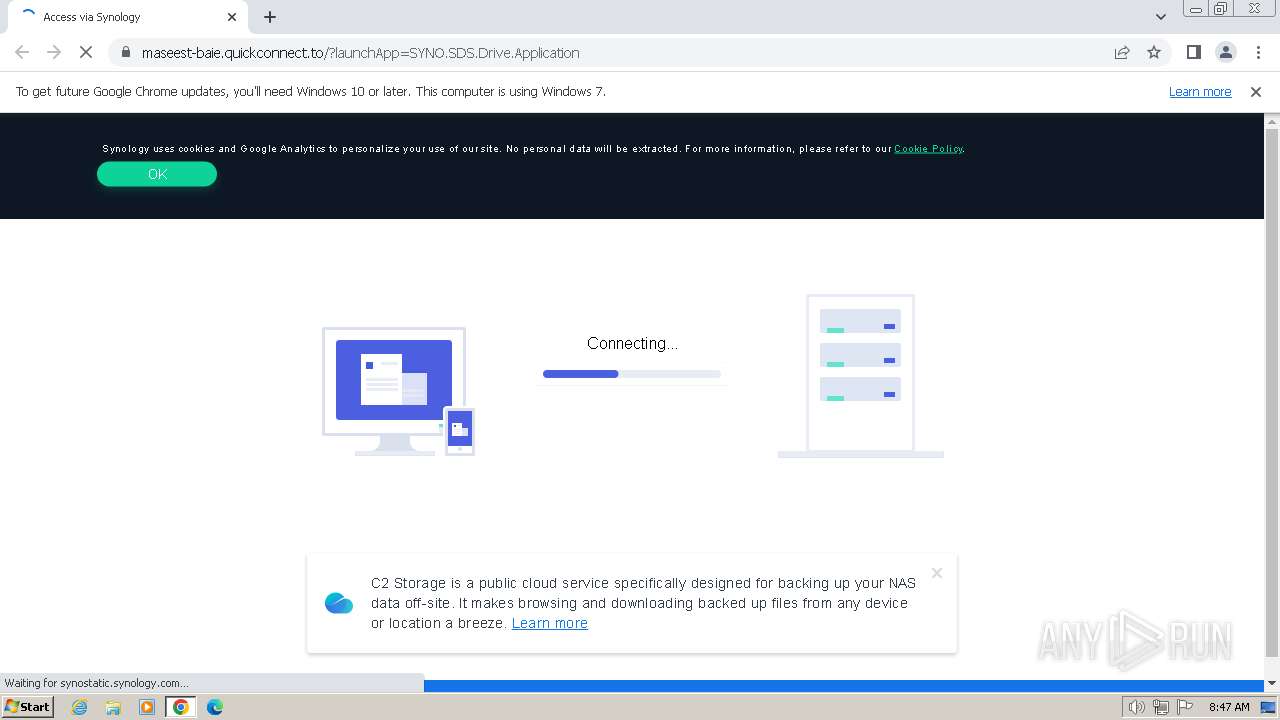Switch to Chrome taskbar button

point(181,707)
